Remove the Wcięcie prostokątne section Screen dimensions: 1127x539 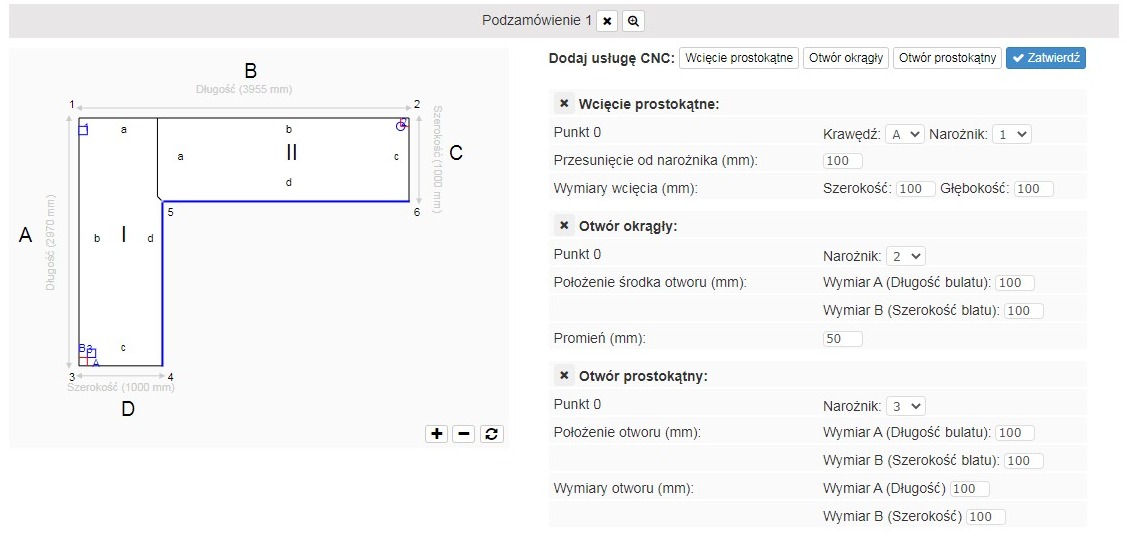(564, 103)
